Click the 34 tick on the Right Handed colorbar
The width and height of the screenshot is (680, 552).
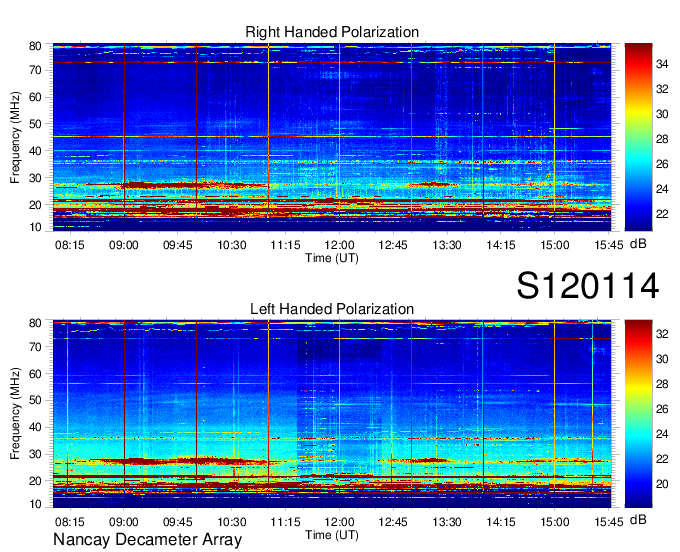[662, 65]
